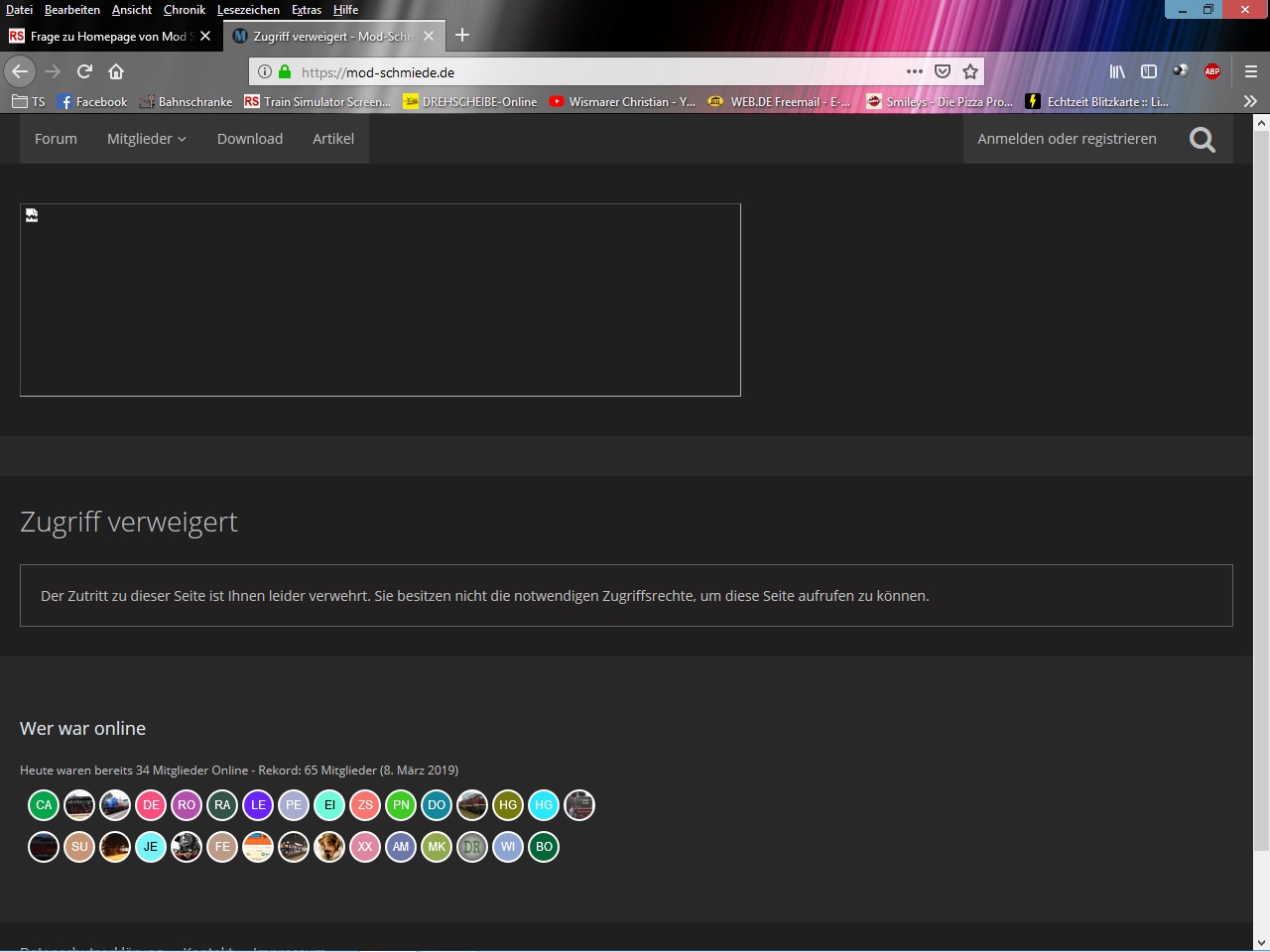
Task: Open the Facebook bookmark
Action: click(x=93, y=101)
